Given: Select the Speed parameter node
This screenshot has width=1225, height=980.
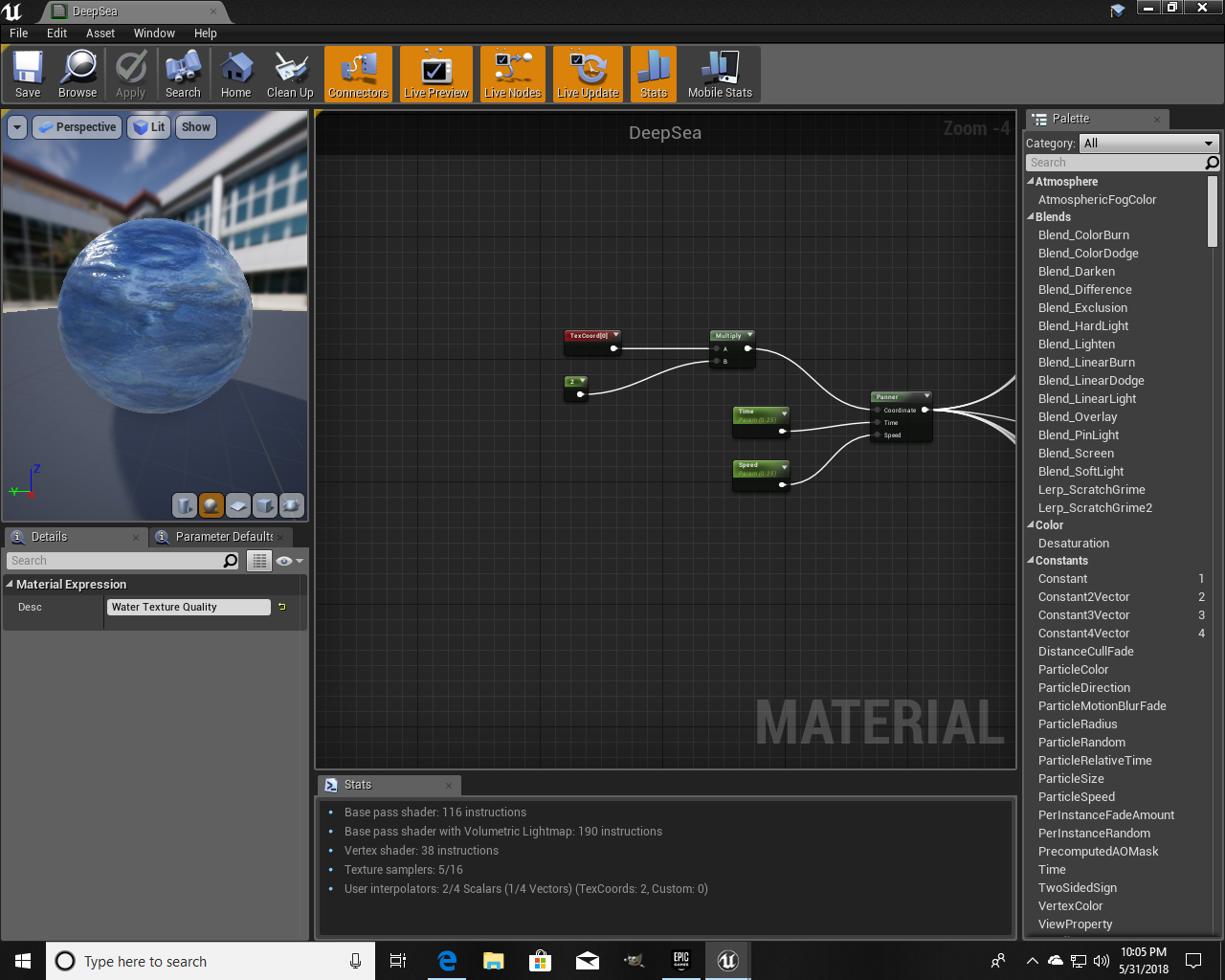Looking at the screenshot, I should coord(761,474).
